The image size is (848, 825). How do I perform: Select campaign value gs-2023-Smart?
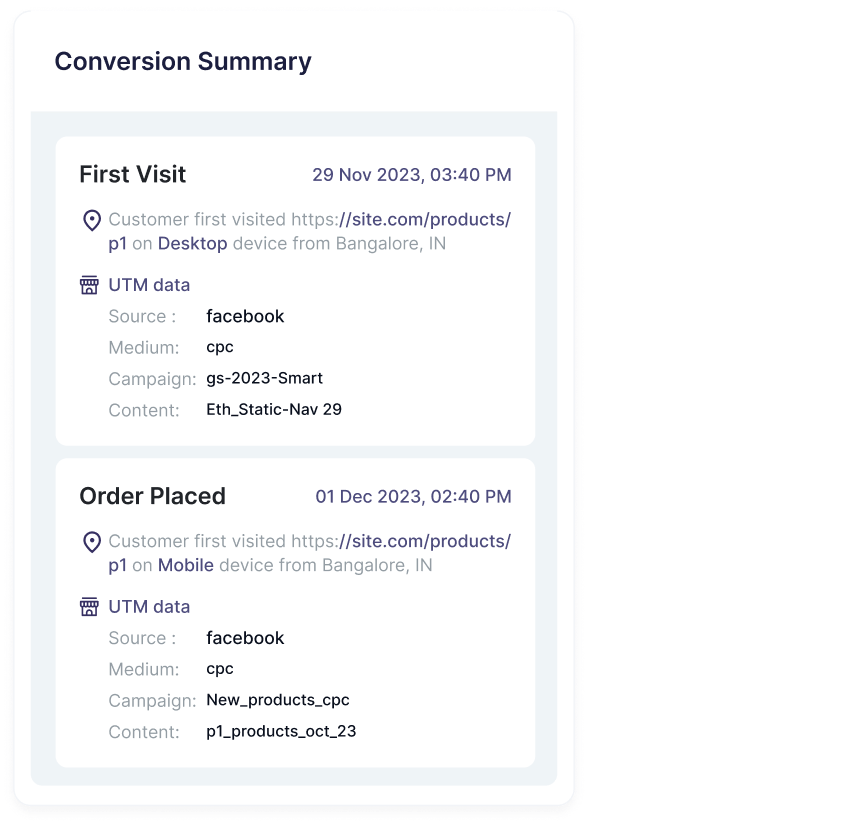[x=264, y=378]
